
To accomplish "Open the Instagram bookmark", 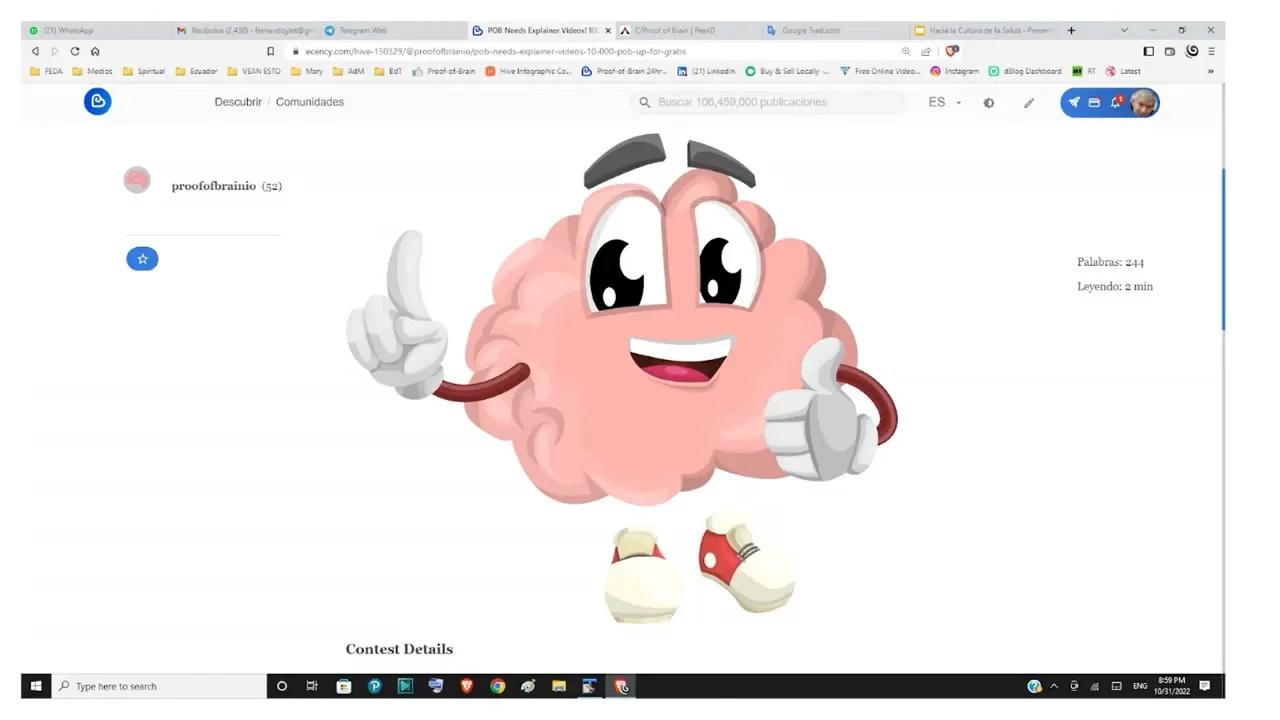I will click(954, 71).
